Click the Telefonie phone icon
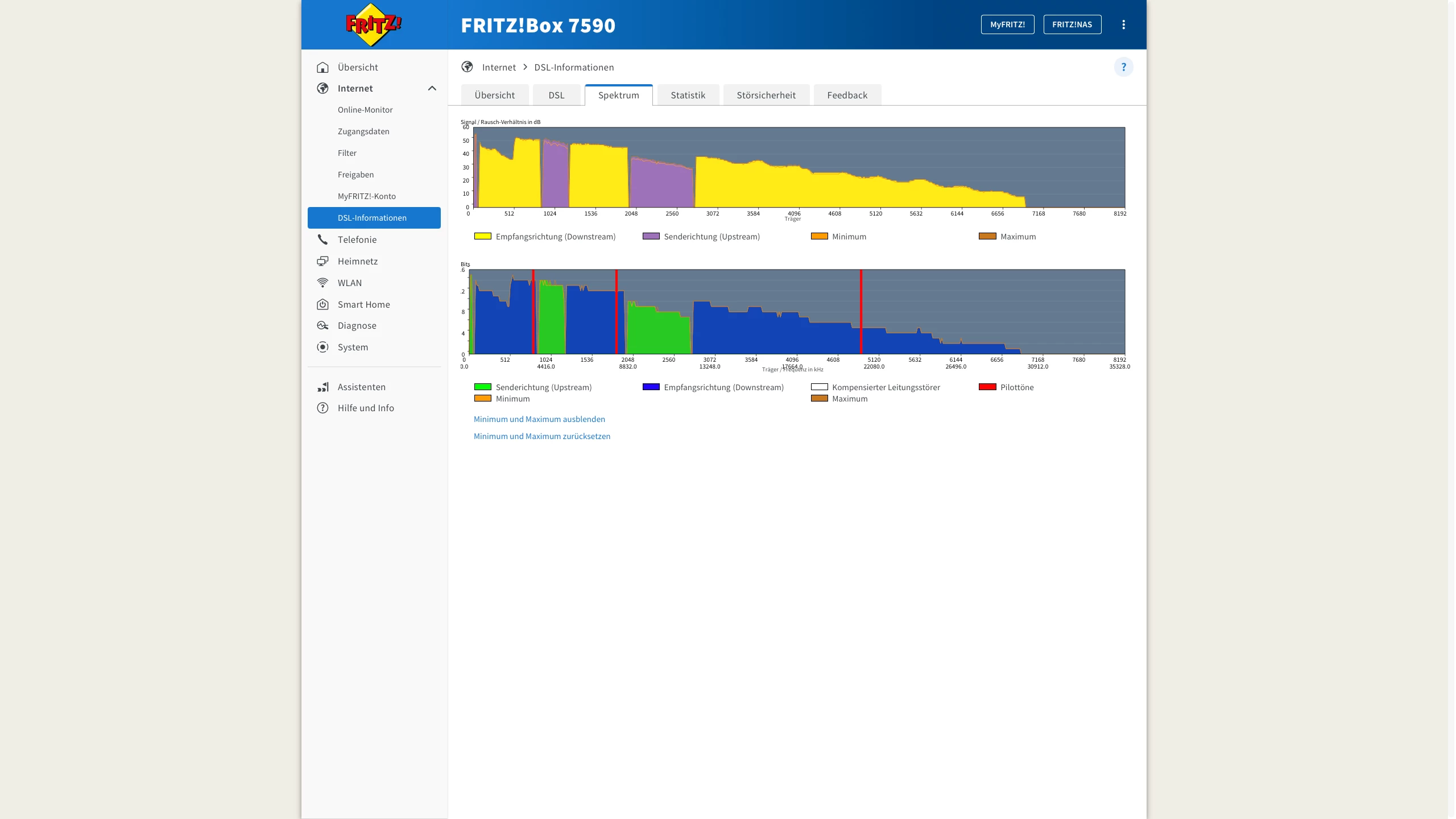Screen dimensions: 1456x819 click(x=322, y=239)
